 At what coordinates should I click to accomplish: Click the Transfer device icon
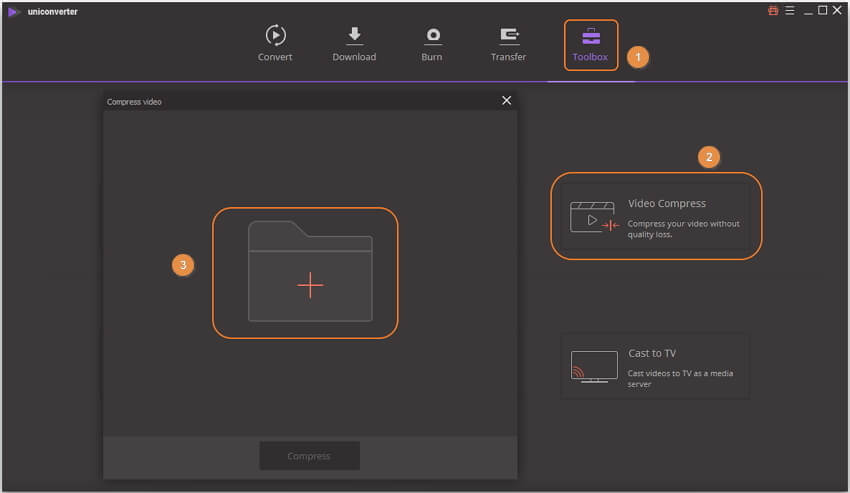coord(509,36)
